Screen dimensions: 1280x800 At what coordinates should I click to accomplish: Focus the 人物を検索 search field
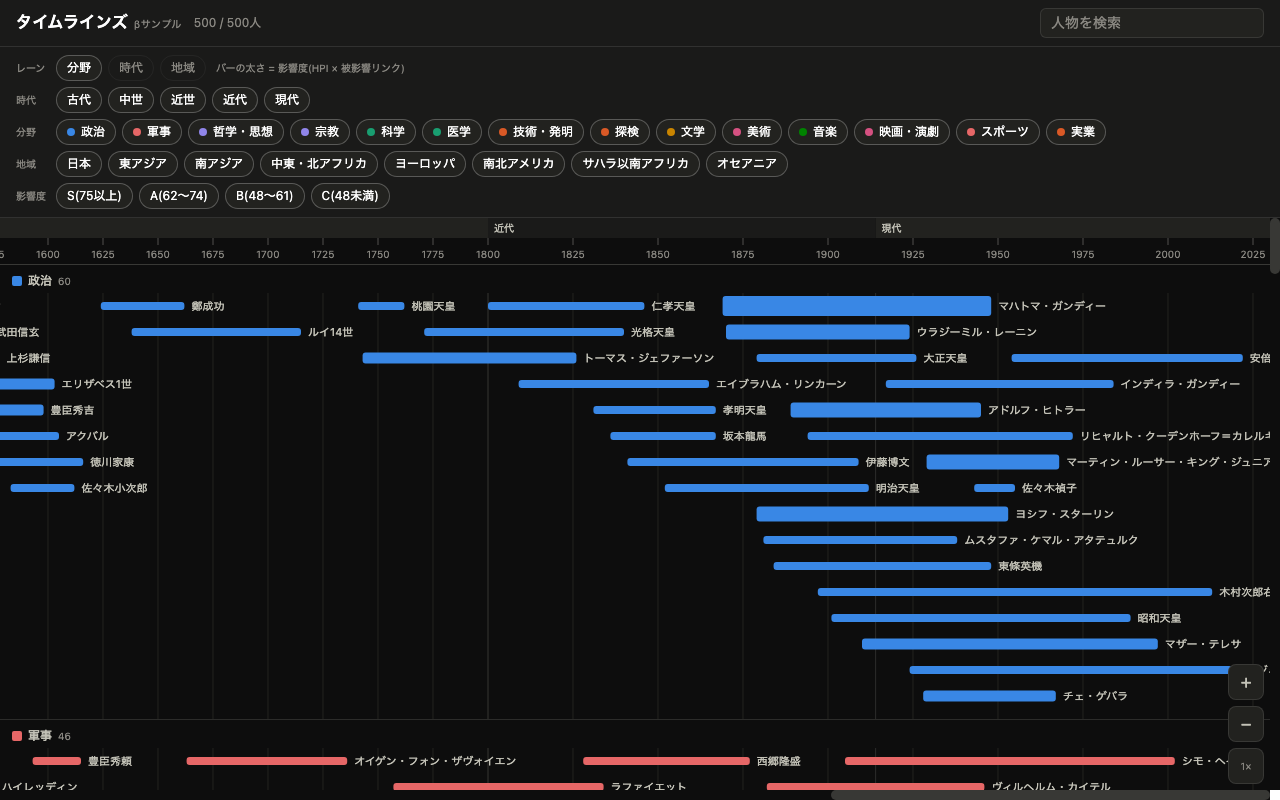tap(1152, 23)
